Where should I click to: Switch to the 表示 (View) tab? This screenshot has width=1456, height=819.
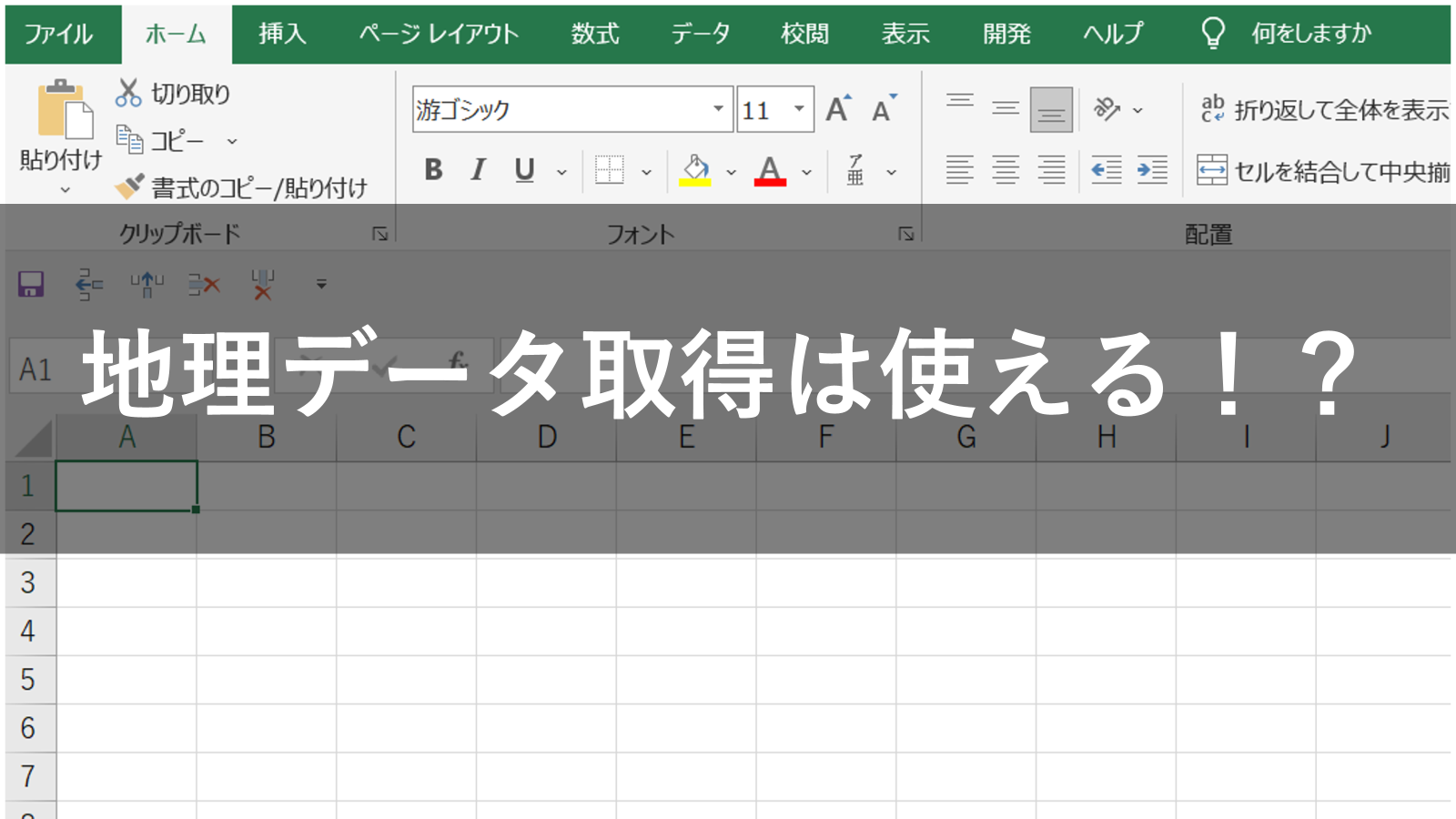click(x=905, y=35)
